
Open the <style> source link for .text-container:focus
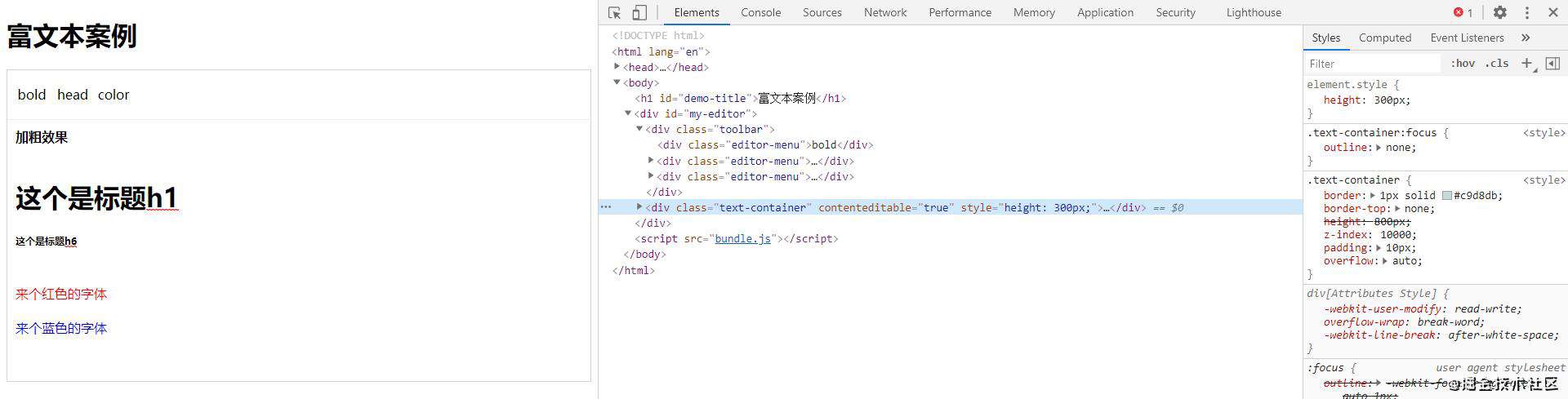(1543, 132)
